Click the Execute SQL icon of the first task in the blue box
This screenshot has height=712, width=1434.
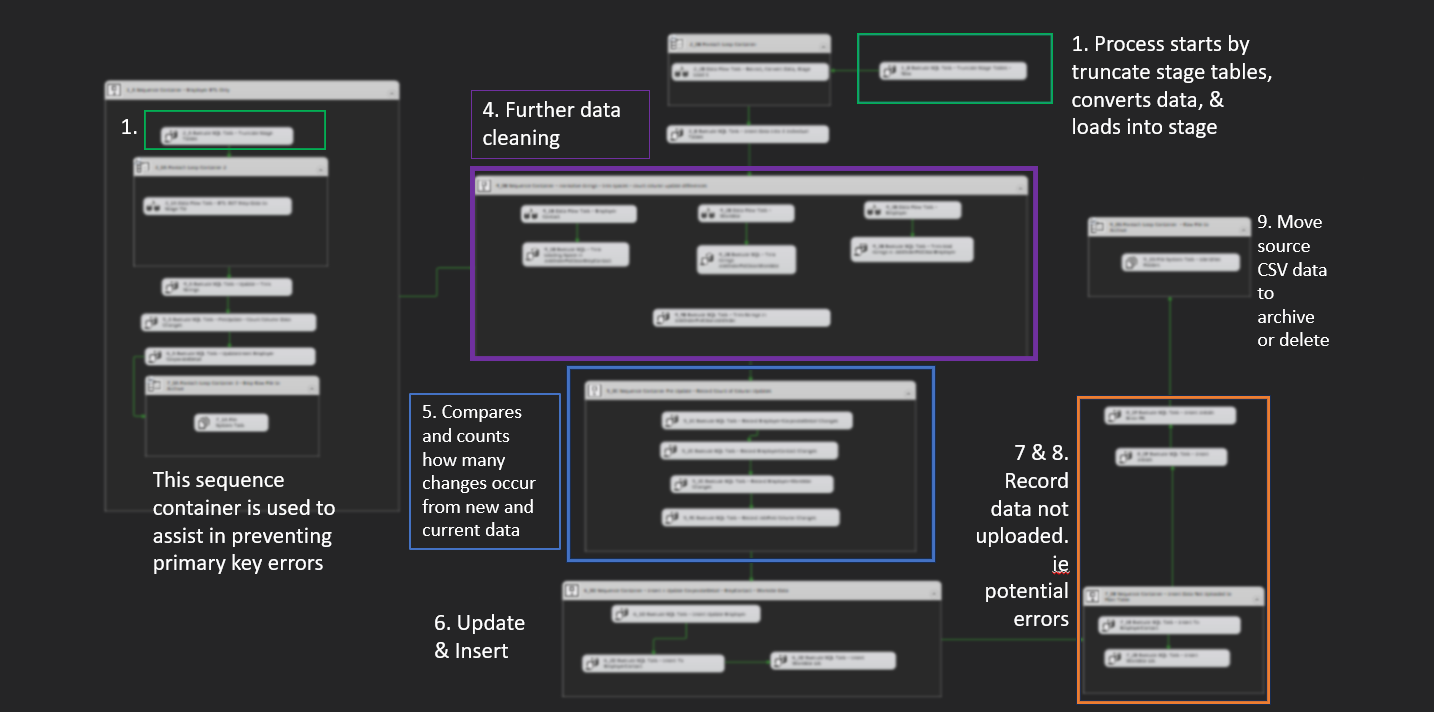(x=670, y=421)
